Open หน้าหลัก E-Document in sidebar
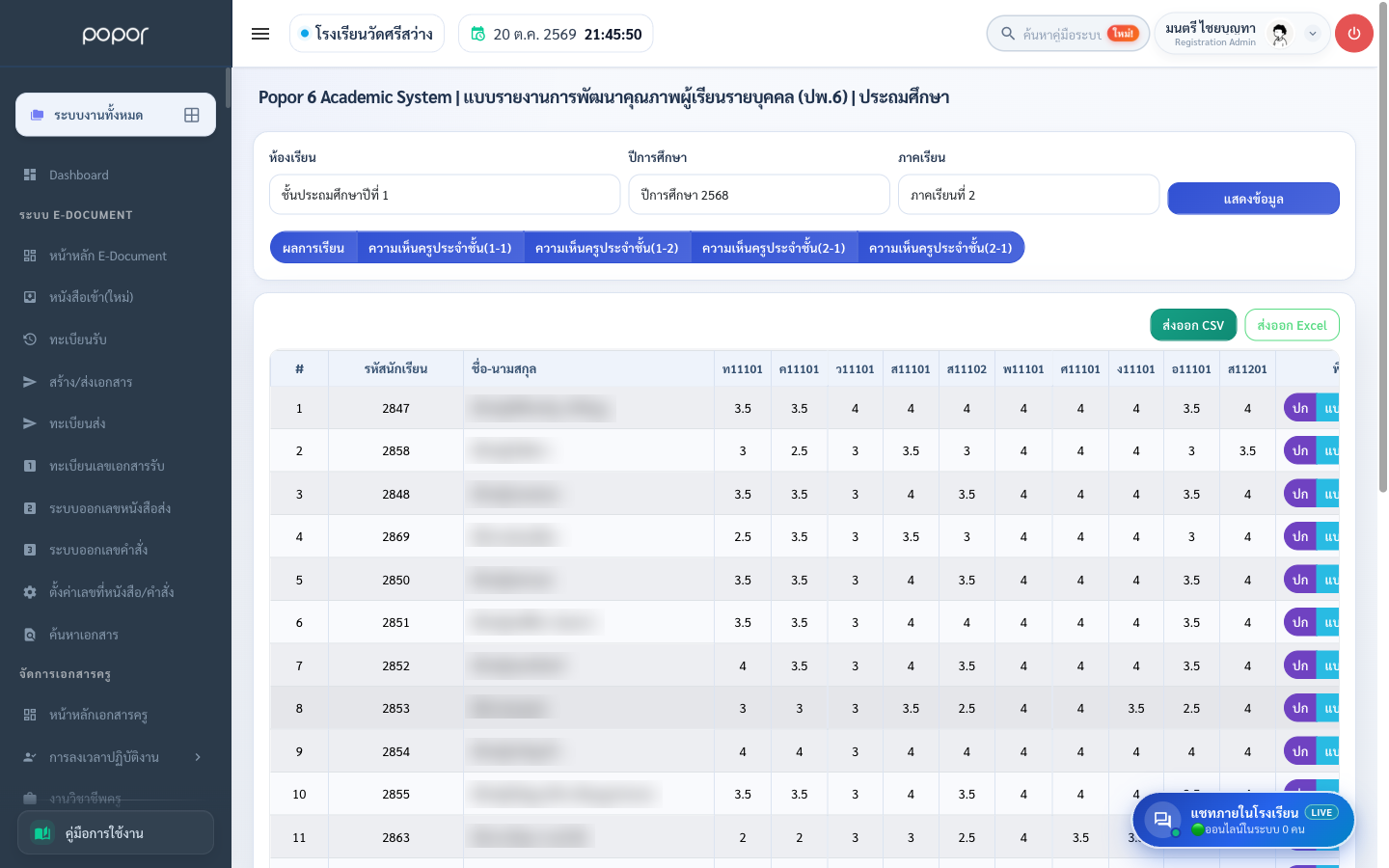Image resolution: width=1389 pixels, height=868 pixels. pos(108,256)
